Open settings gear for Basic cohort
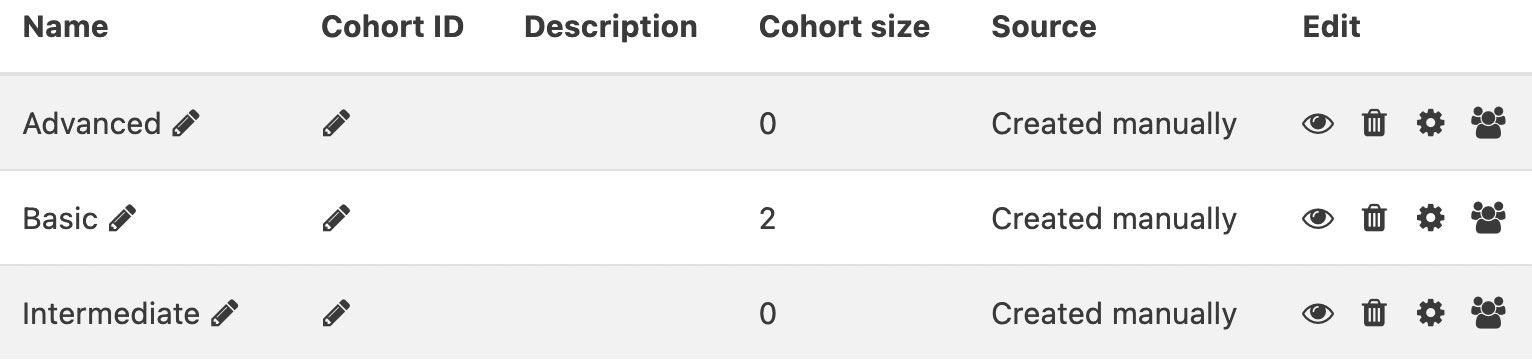1532x364 pixels. click(1431, 219)
